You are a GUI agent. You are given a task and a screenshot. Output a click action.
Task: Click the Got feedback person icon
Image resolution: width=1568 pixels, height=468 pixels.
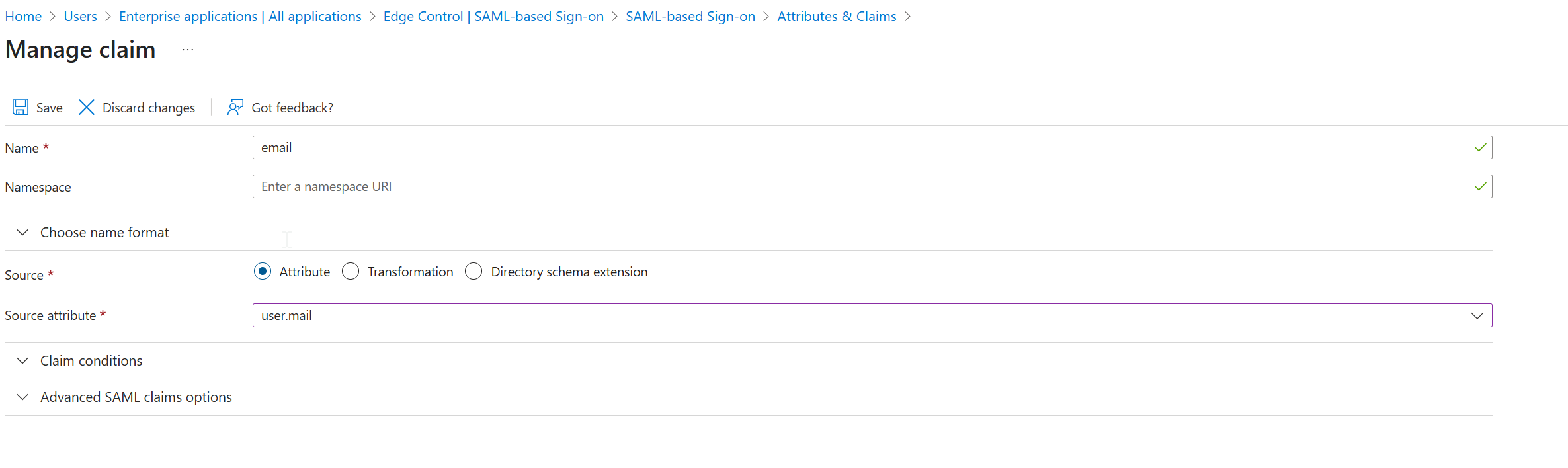click(x=235, y=107)
